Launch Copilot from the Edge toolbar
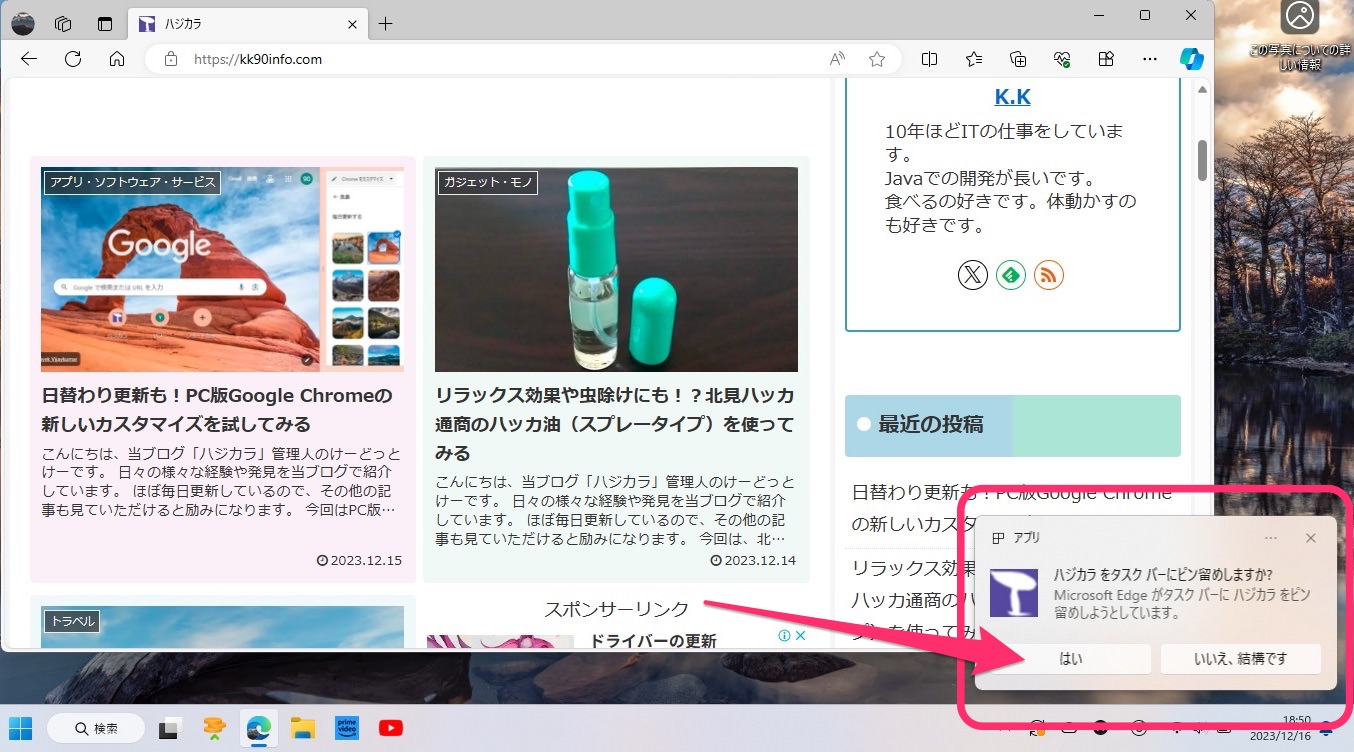This screenshot has width=1354, height=752. (1191, 59)
